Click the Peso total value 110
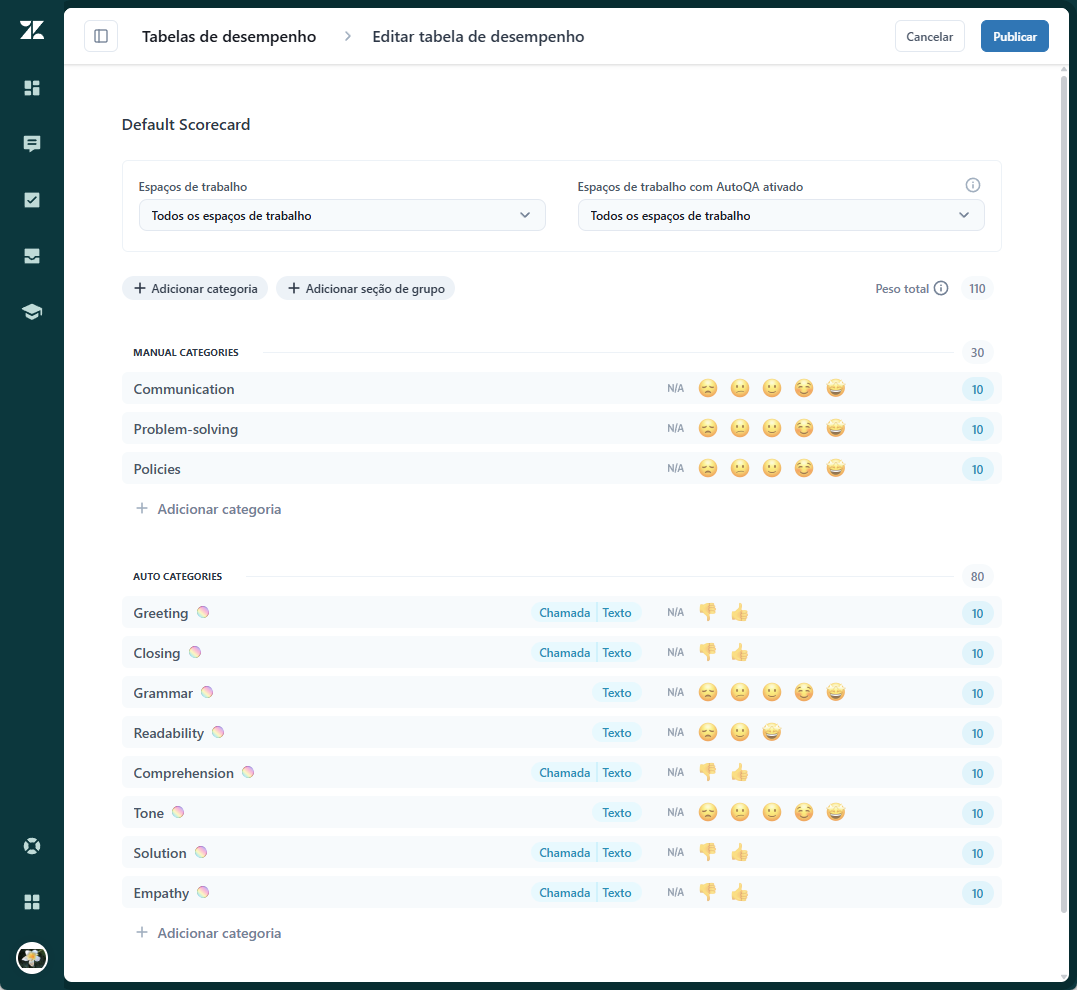 pos(977,289)
